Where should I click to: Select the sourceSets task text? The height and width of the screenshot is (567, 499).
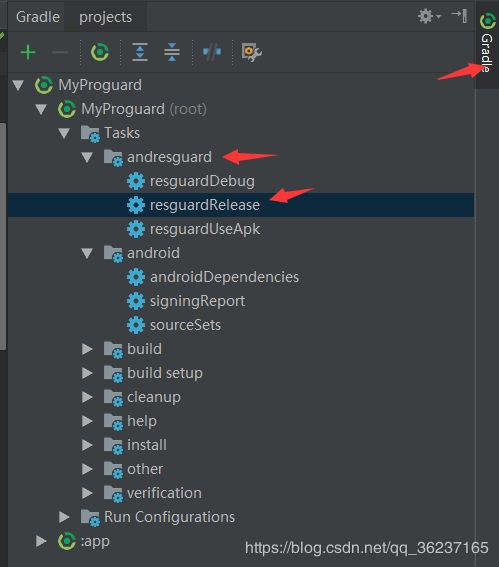(185, 325)
